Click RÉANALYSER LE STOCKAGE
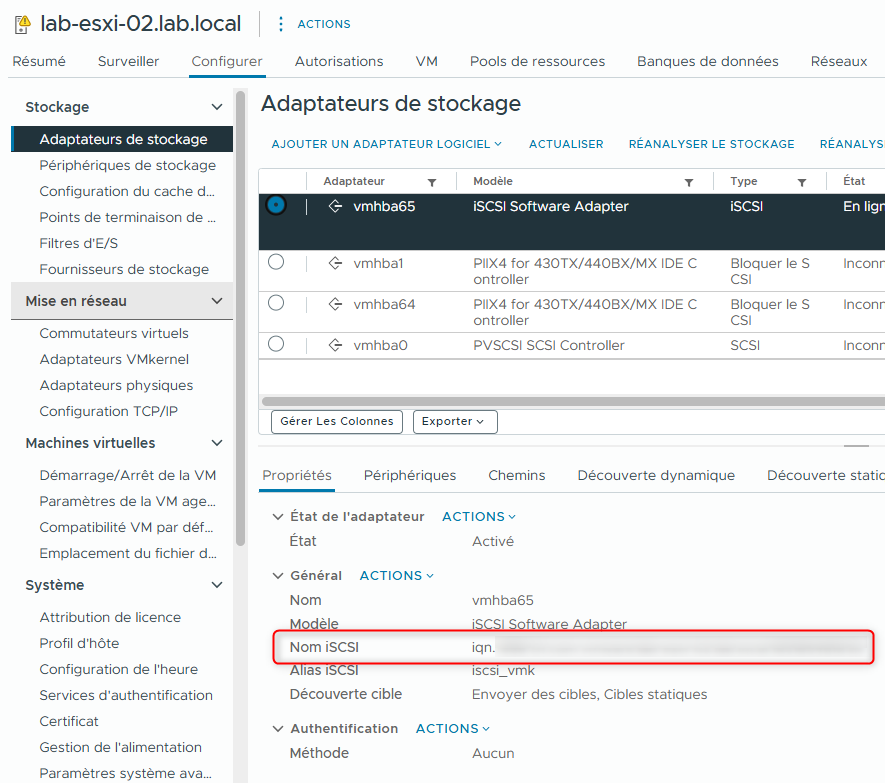Screen dimensions: 885x783 (x=711, y=143)
